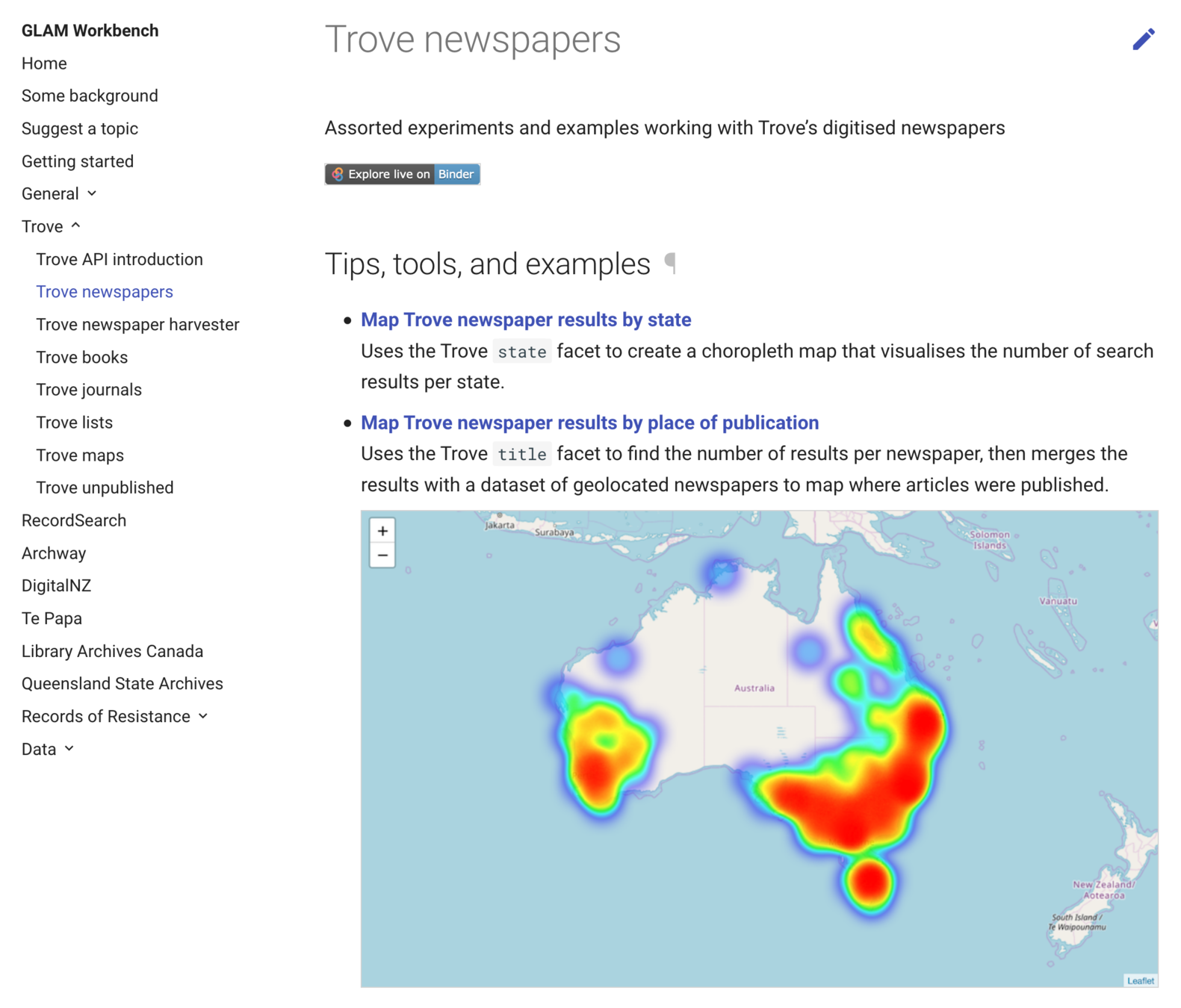Viewport: 1181px width, 1008px height.
Task: Click the Leaflet attribution link
Action: coord(1141,980)
